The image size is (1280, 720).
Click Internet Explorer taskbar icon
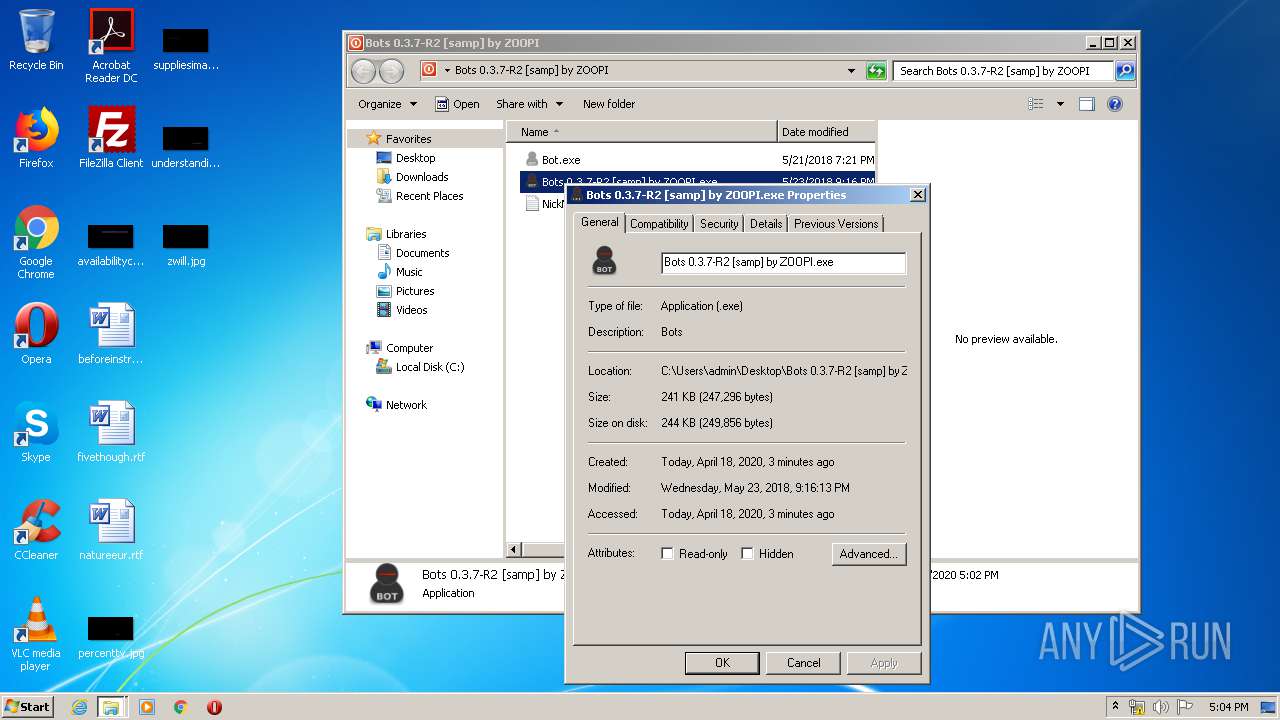pyautogui.click(x=79, y=707)
